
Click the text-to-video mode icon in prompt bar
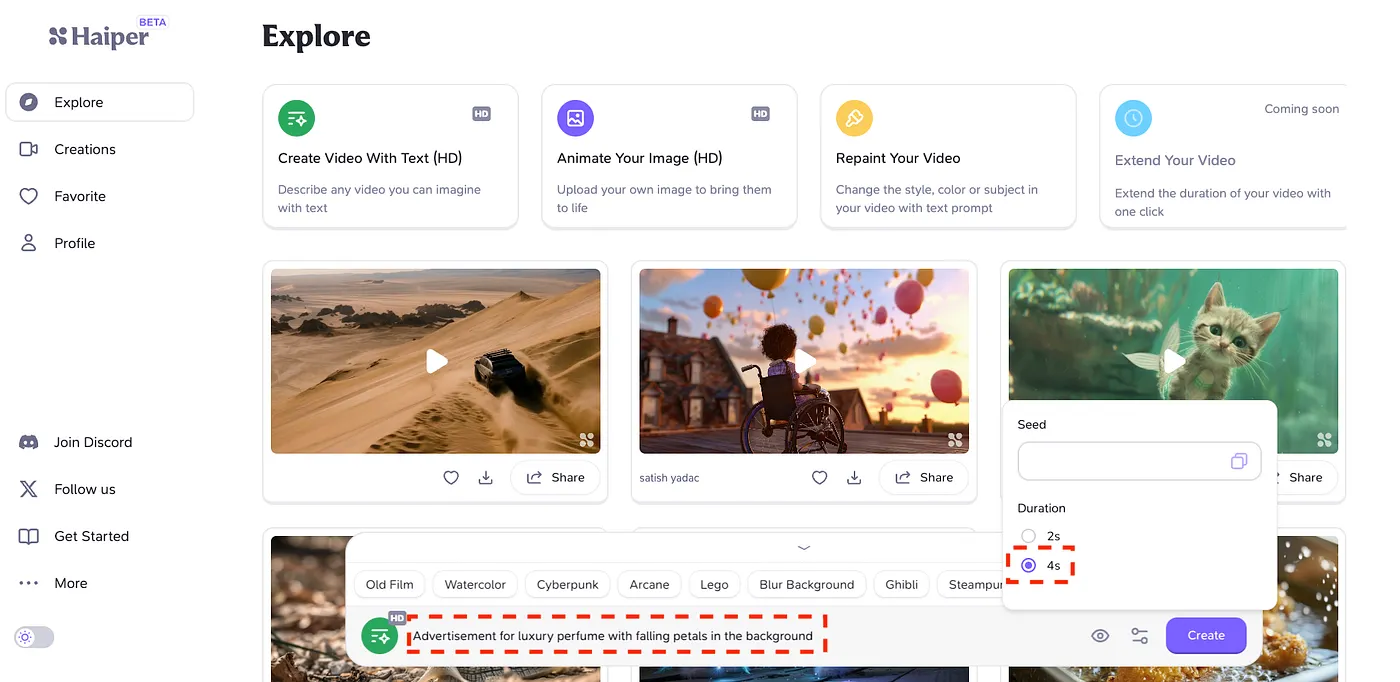380,636
